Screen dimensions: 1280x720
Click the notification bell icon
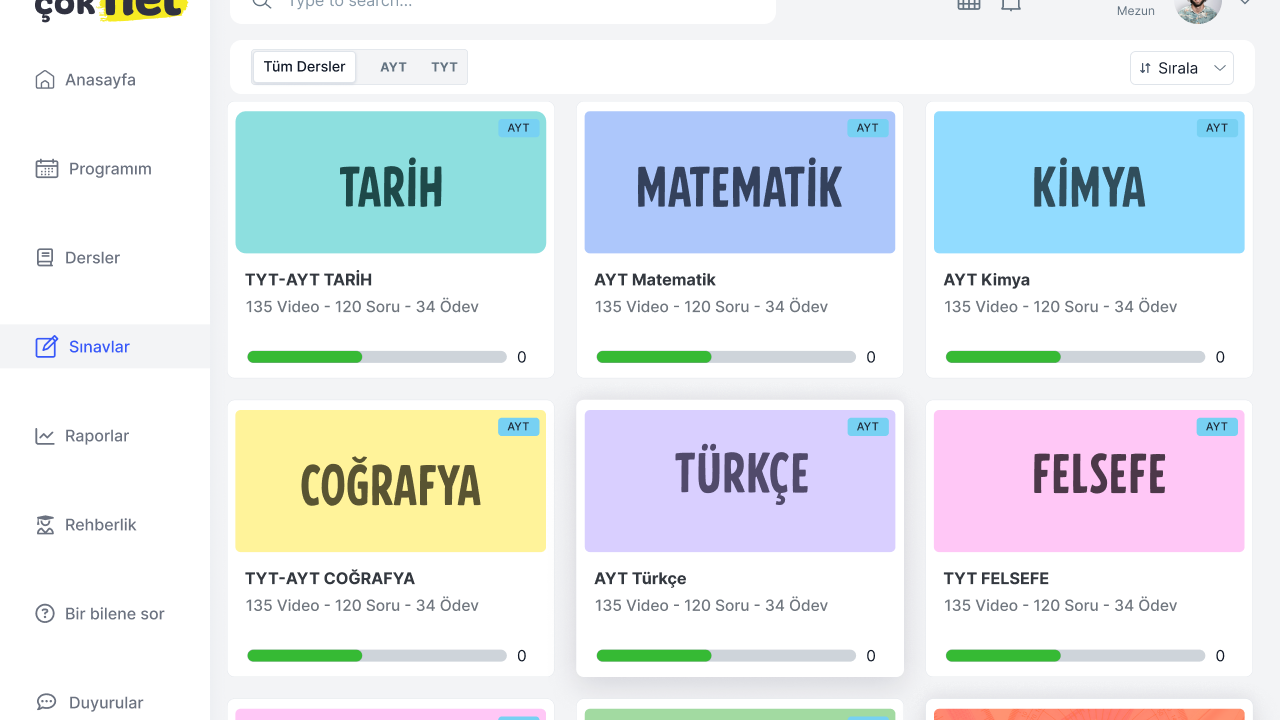pos(1011,5)
